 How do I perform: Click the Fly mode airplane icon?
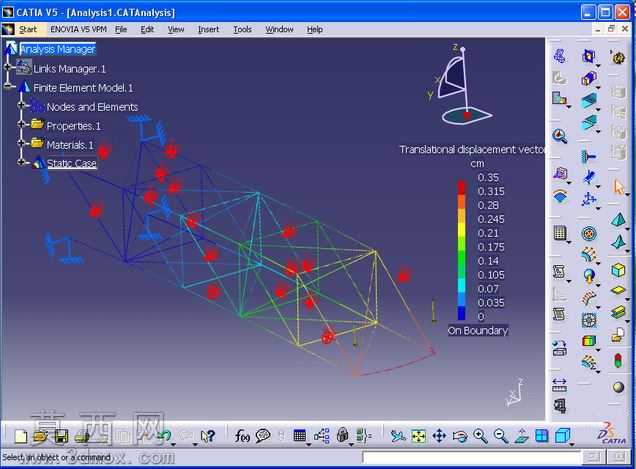coord(398,436)
